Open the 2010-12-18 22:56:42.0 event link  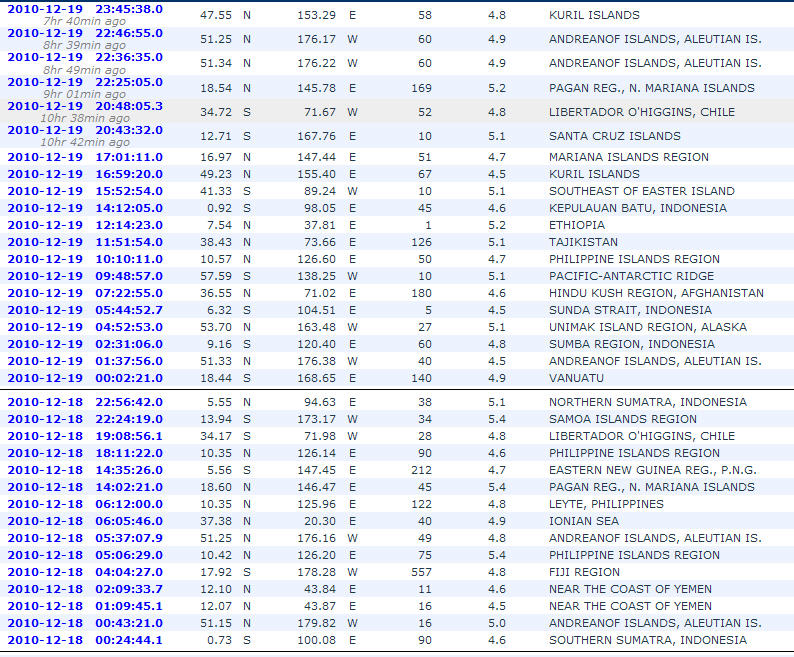(85, 402)
